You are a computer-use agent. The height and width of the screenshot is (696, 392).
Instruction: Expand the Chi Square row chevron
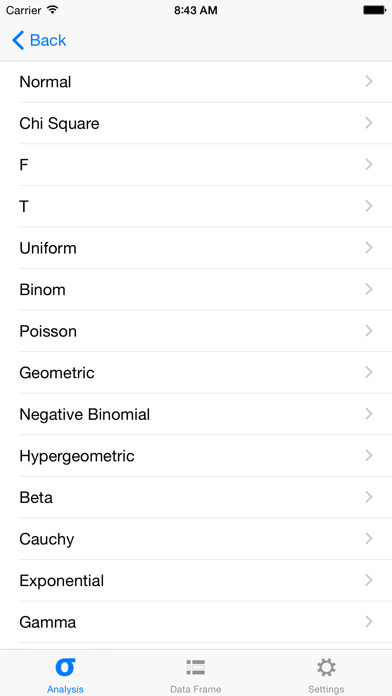point(368,123)
